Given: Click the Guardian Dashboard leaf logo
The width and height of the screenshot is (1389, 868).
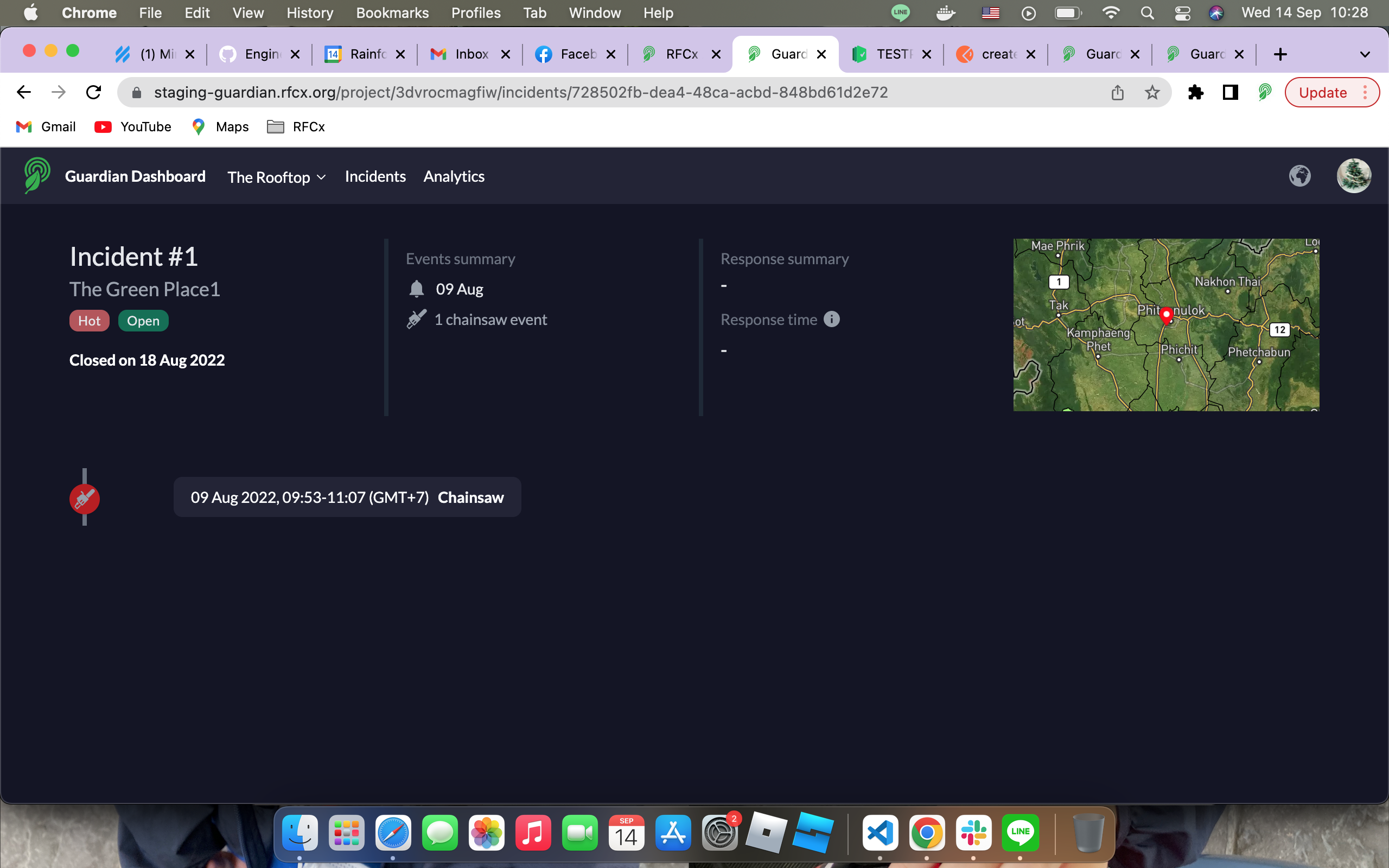Looking at the screenshot, I should pyautogui.click(x=37, y=176).
